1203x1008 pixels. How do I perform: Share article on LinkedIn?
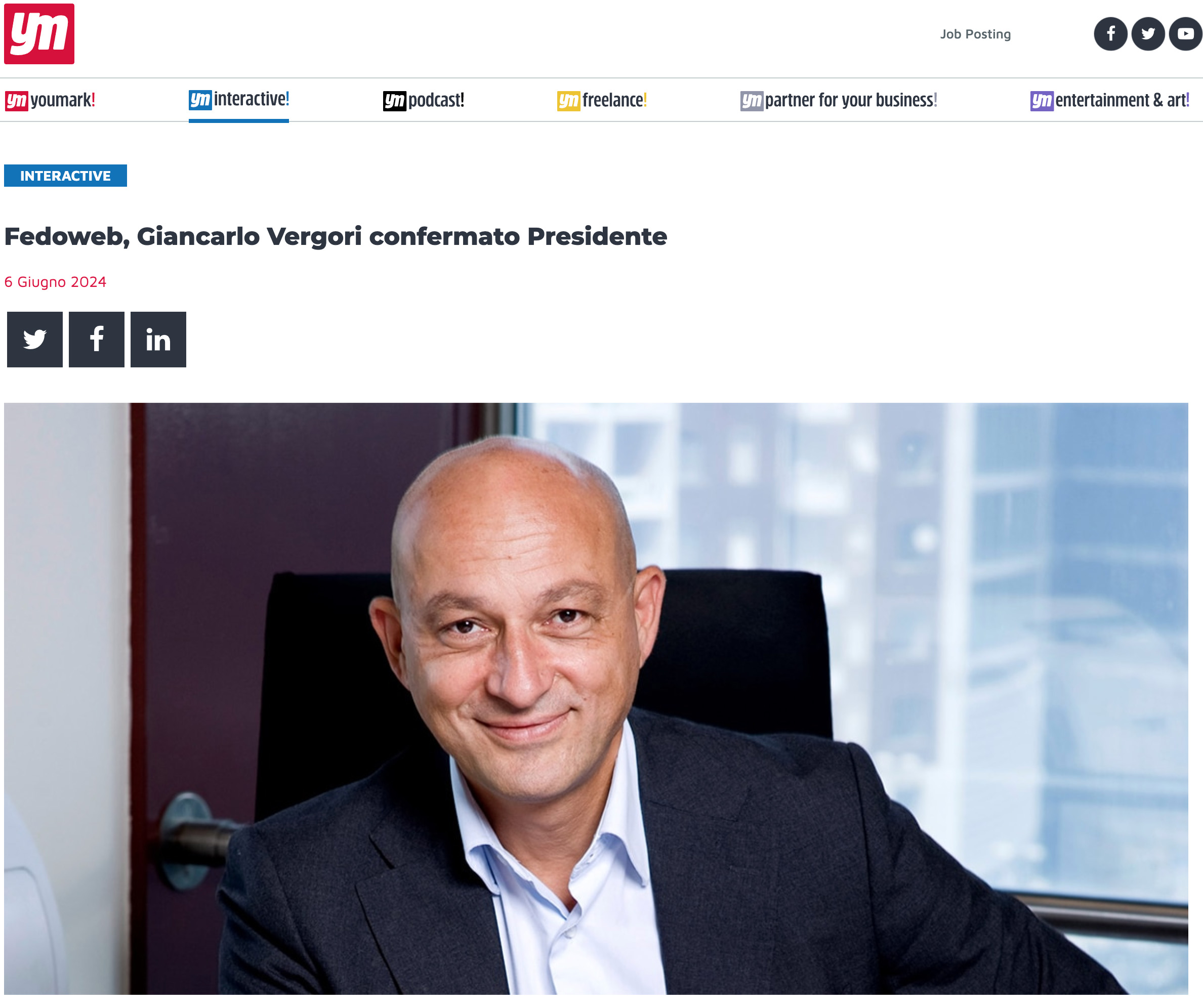[159, 340]
